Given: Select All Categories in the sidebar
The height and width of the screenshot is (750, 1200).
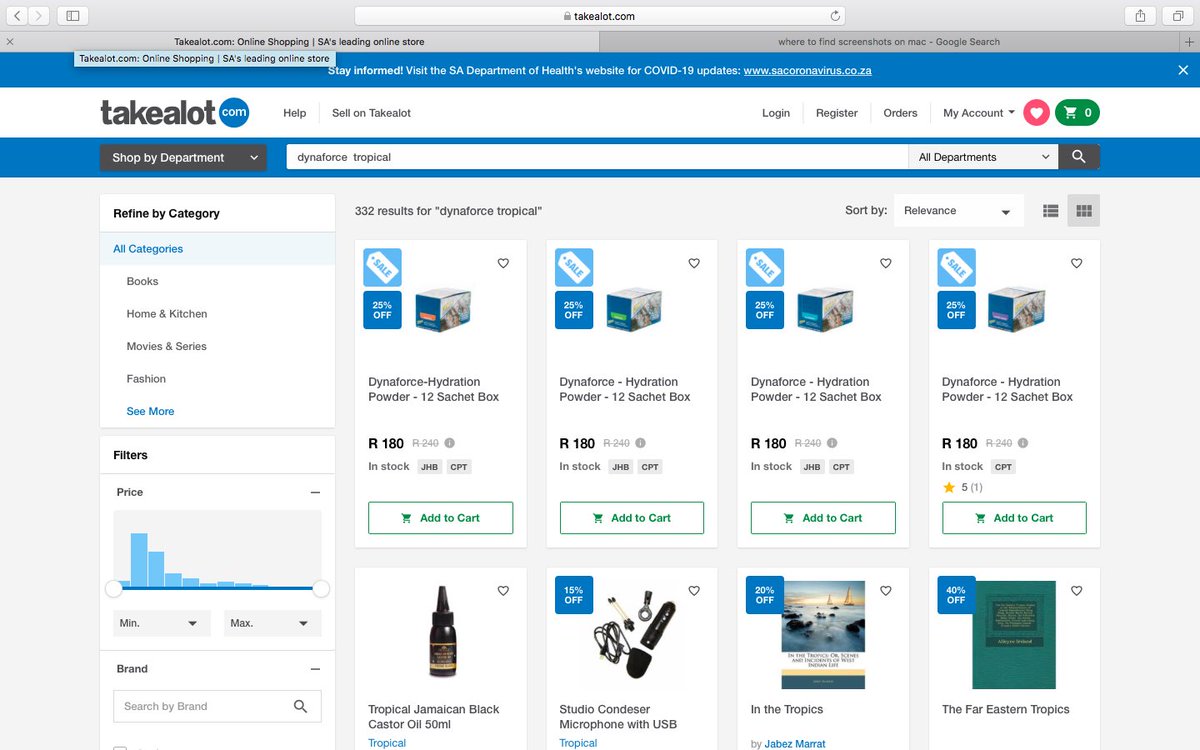Looking at the screenshot, I should pos(217,249).
